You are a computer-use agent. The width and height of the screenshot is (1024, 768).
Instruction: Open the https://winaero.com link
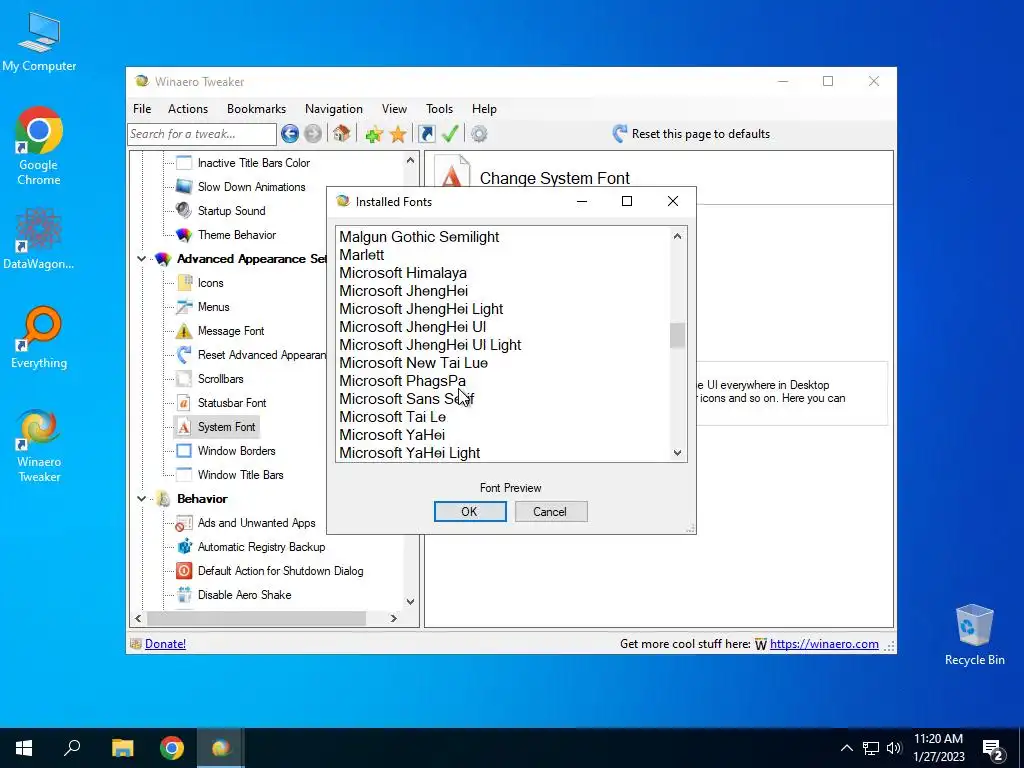(x=824, y=644)
